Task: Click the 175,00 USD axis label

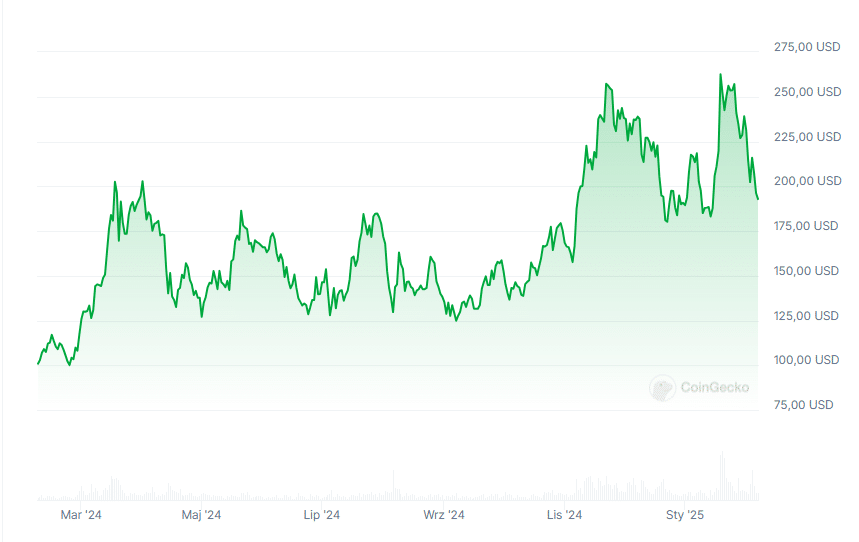Action: point(806,226)
